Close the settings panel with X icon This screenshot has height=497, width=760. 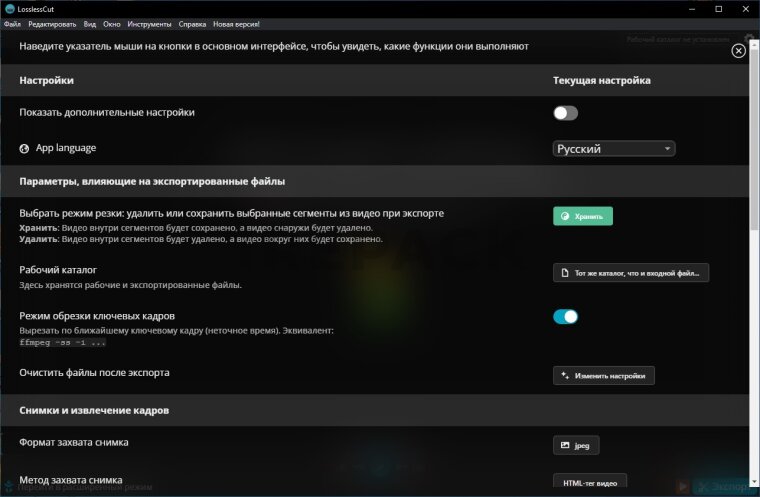pos(738,50)
